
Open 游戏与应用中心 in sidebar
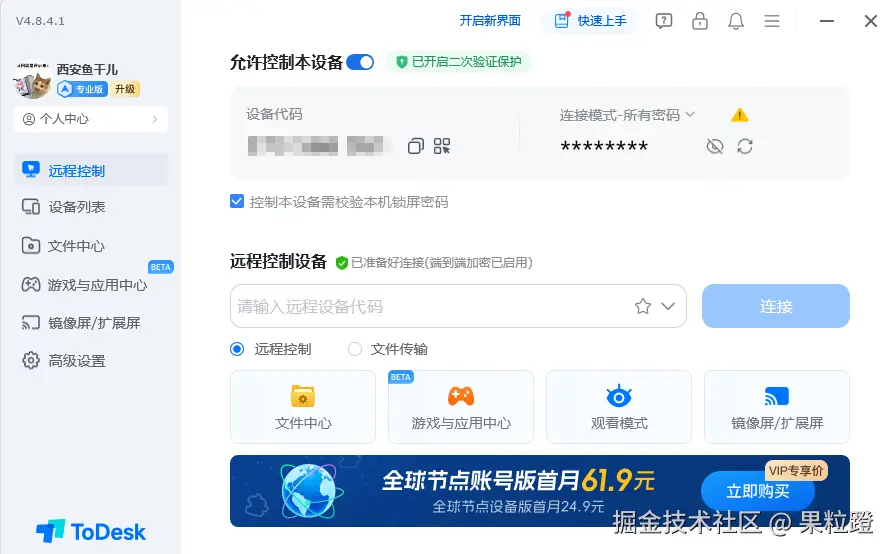pos(91,285)
